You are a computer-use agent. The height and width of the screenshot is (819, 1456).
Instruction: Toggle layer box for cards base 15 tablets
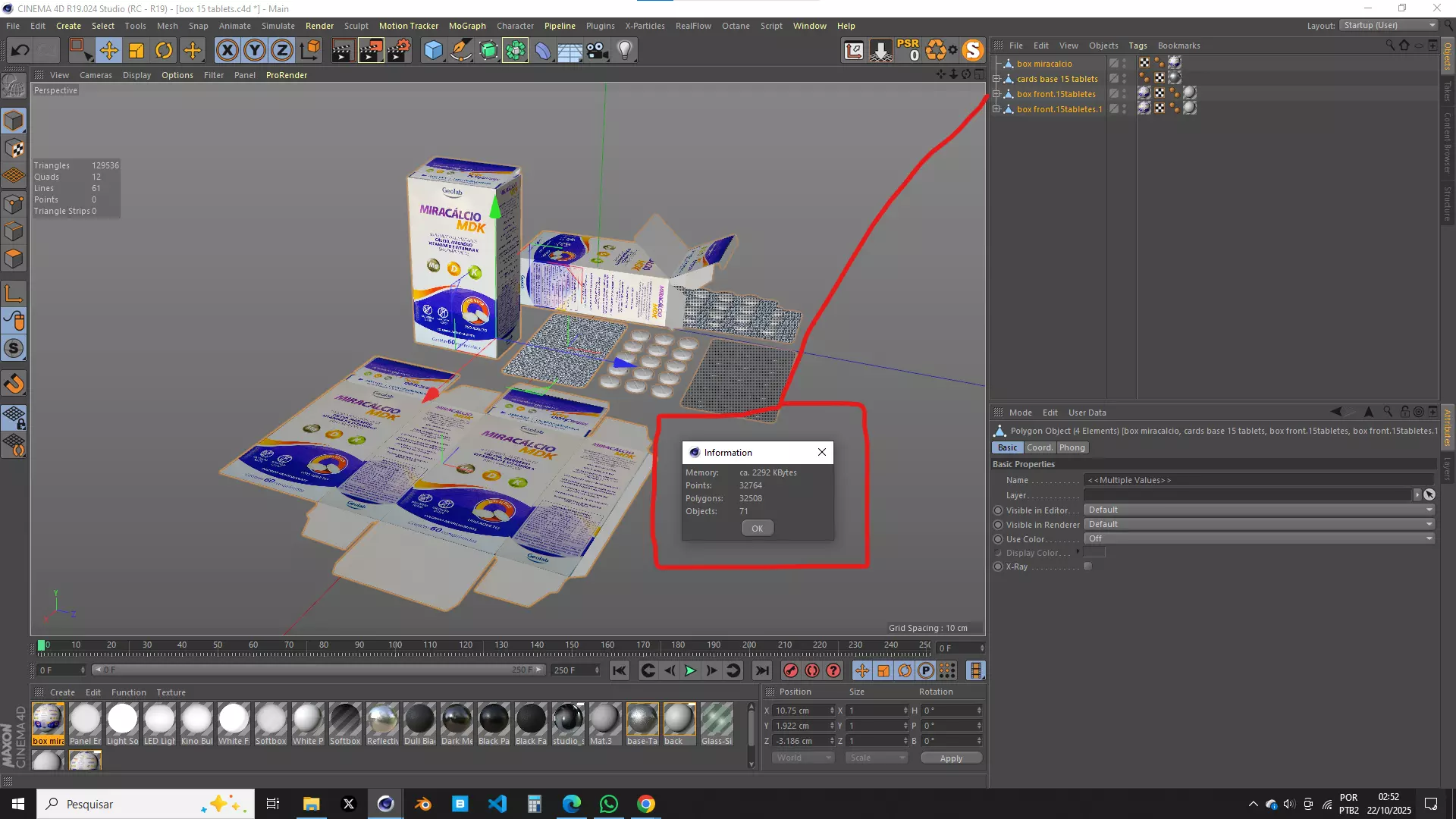(1113, 79)
